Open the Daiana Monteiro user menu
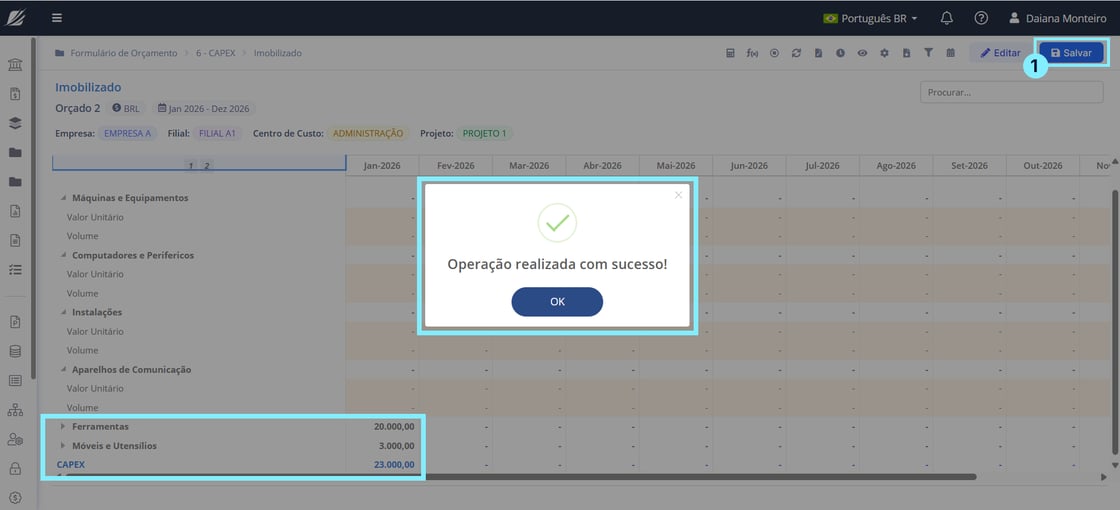Image resolution: width=1120 pixels, height=510 pixels. tap(1058, 19)
